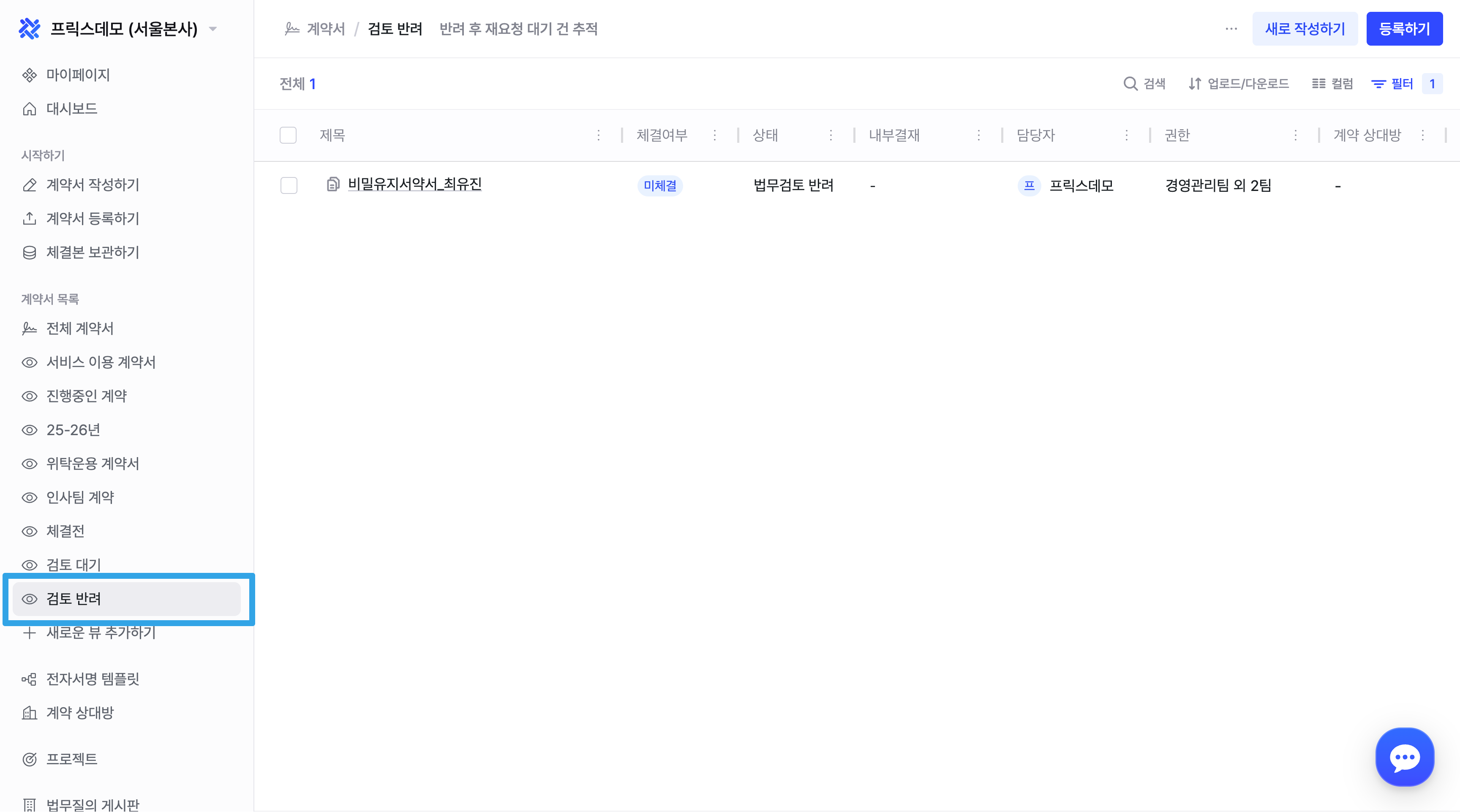The image size is (1460, 812).
Task: Expand the 프릭스데모 (서울본사) workspace dropdown
Action: click(213, 29)
